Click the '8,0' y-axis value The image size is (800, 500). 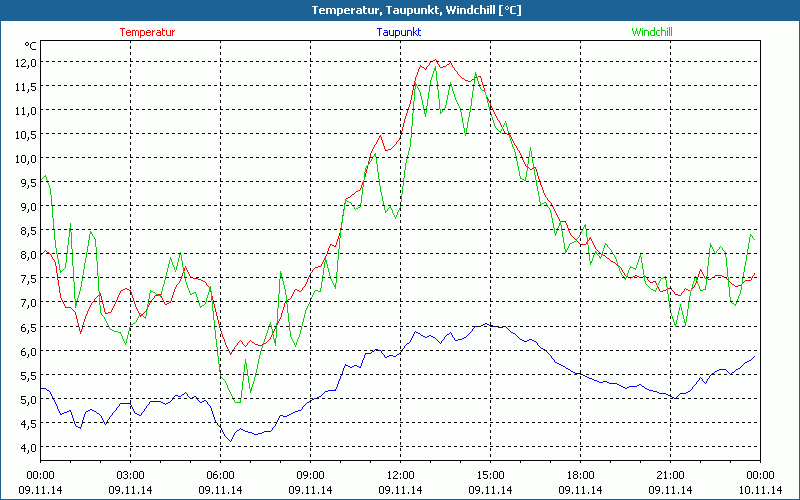(30, 255)
